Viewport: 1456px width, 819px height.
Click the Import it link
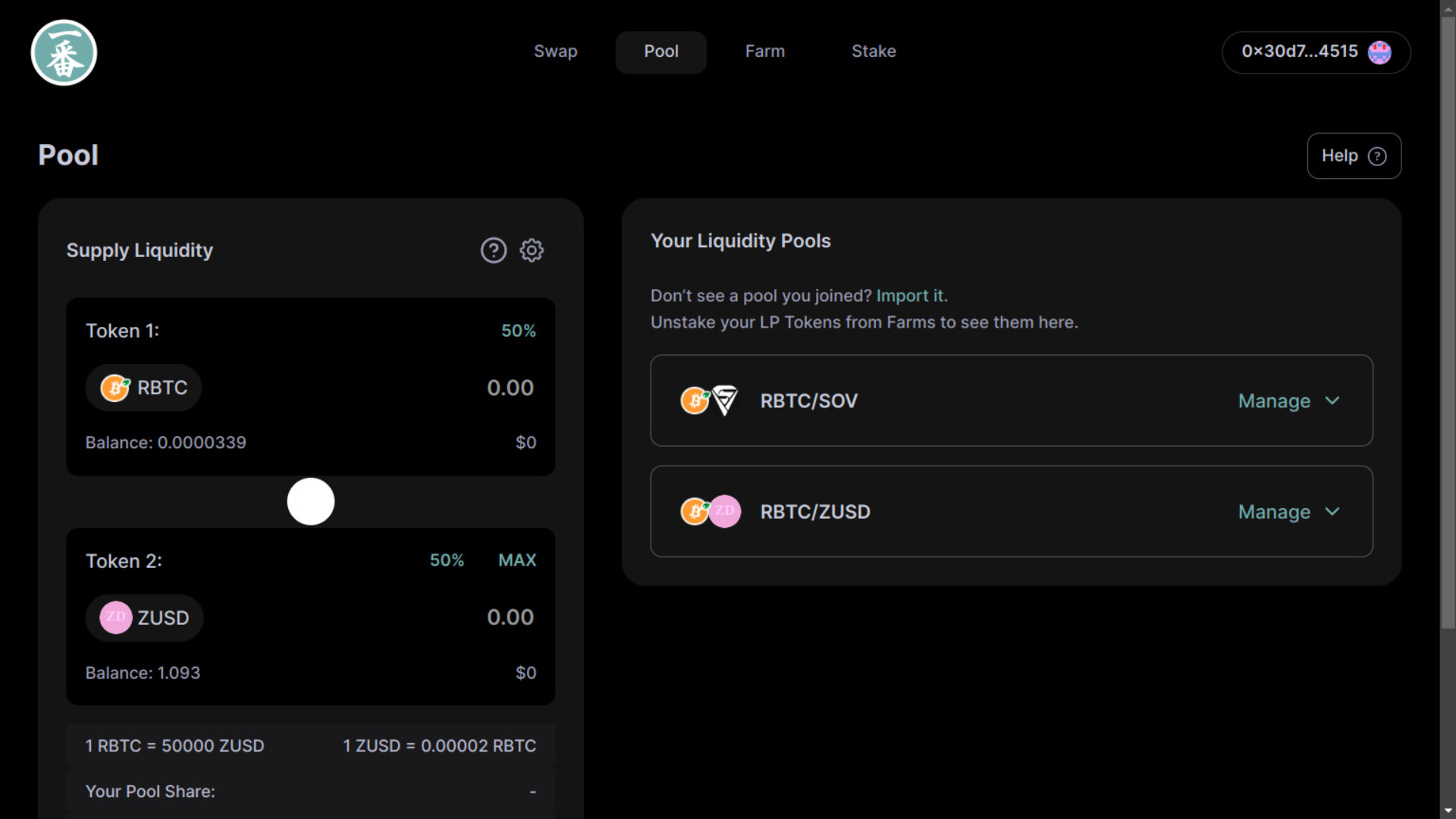tap(911, 296)
